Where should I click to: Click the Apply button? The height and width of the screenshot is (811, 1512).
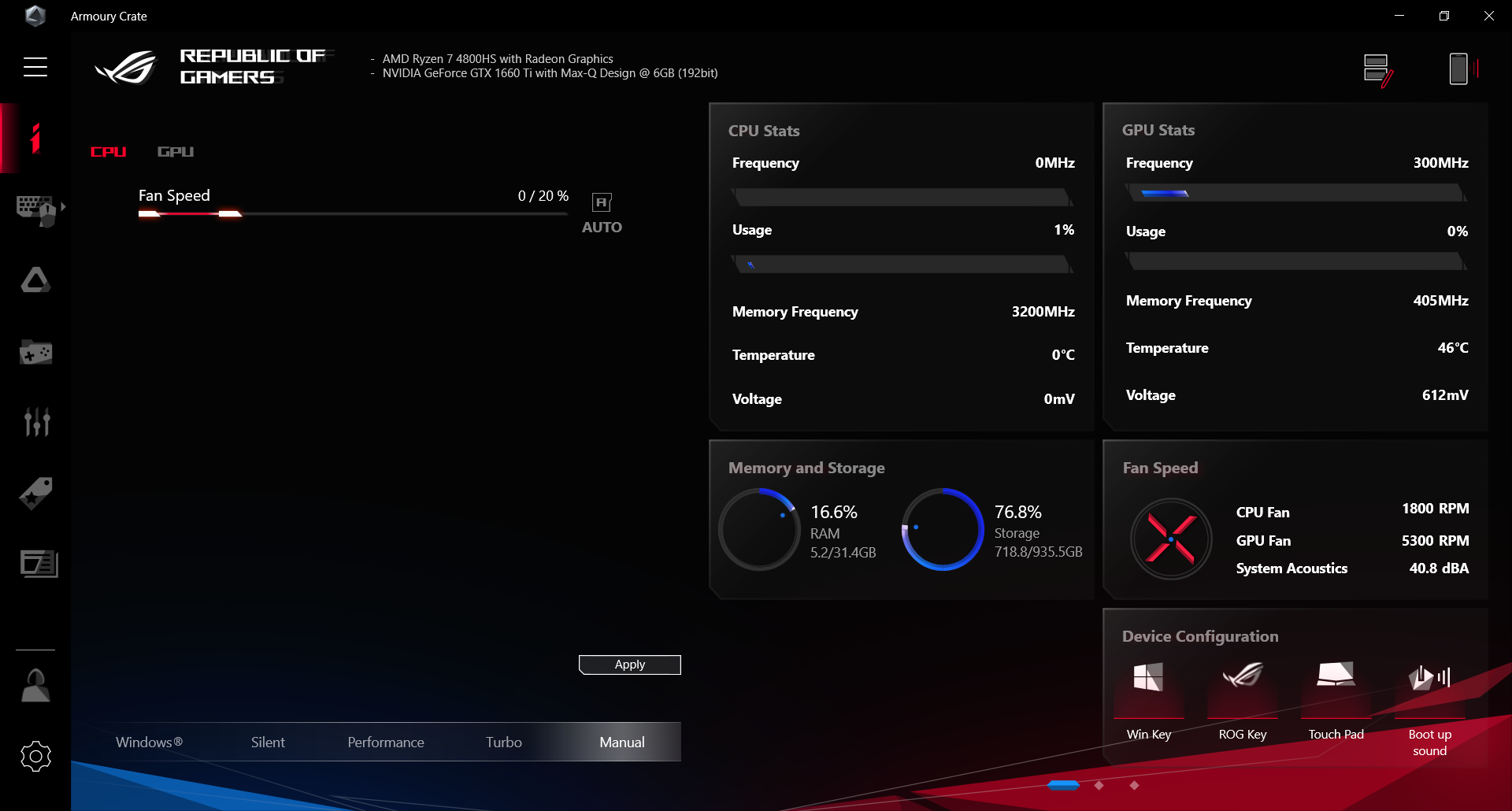[x=630, y=665]
